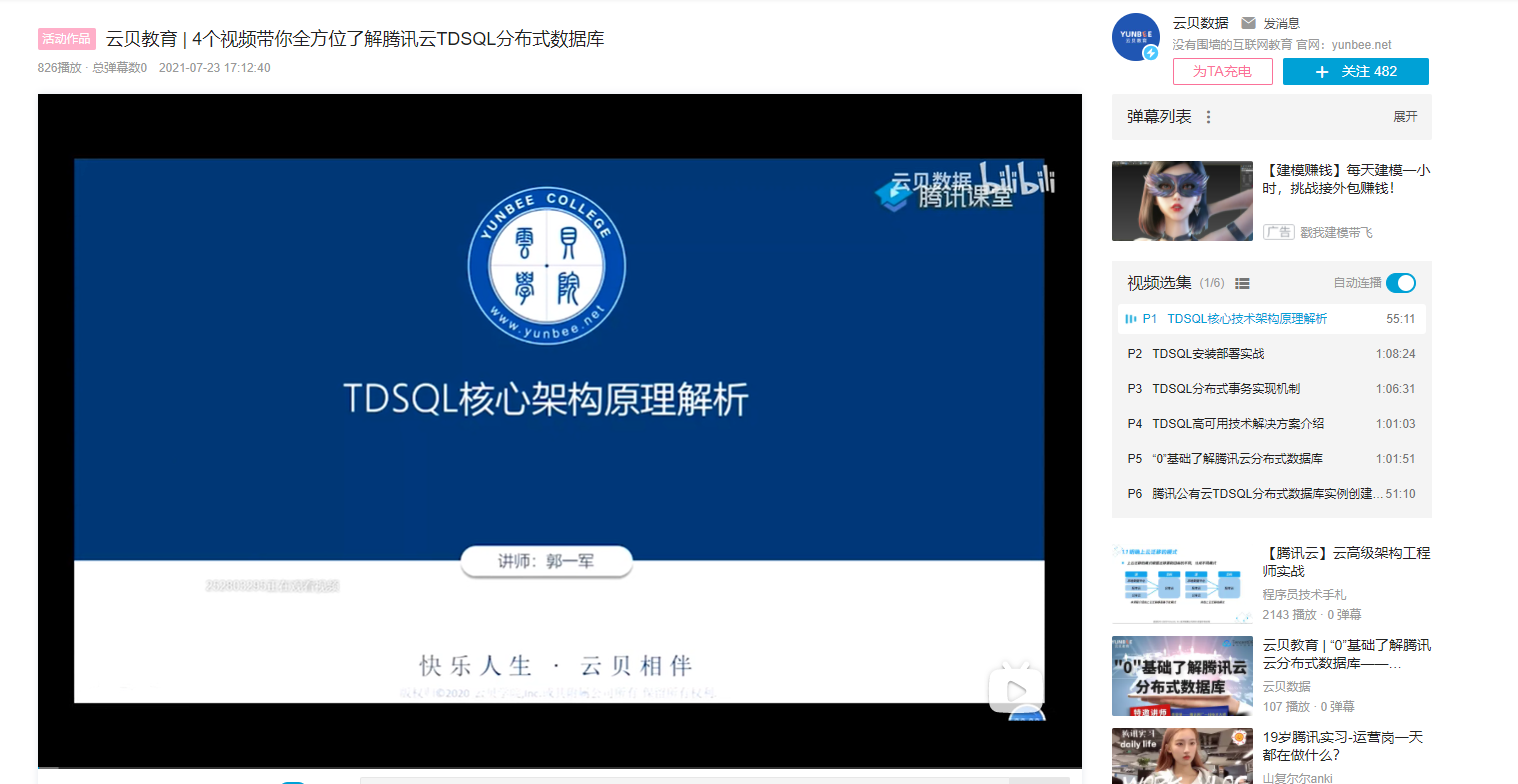Click the 2143 播放 stats of 腾讯云 video

1312,615
